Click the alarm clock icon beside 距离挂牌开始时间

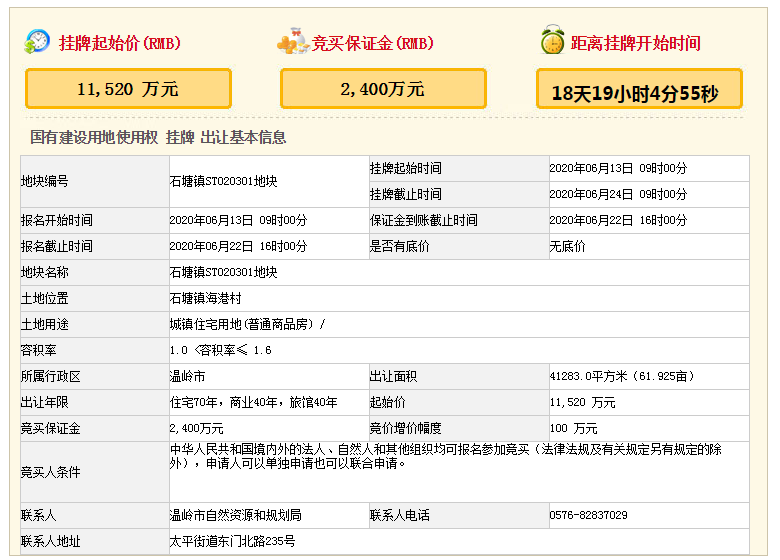tap(553, 39)
